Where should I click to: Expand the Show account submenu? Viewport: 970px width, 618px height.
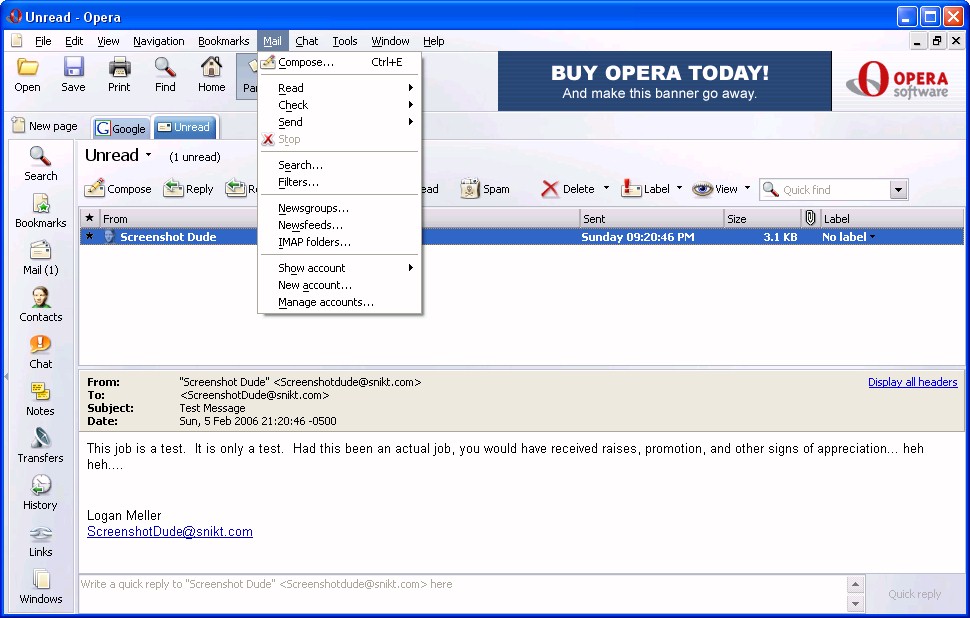pos(345,268)
